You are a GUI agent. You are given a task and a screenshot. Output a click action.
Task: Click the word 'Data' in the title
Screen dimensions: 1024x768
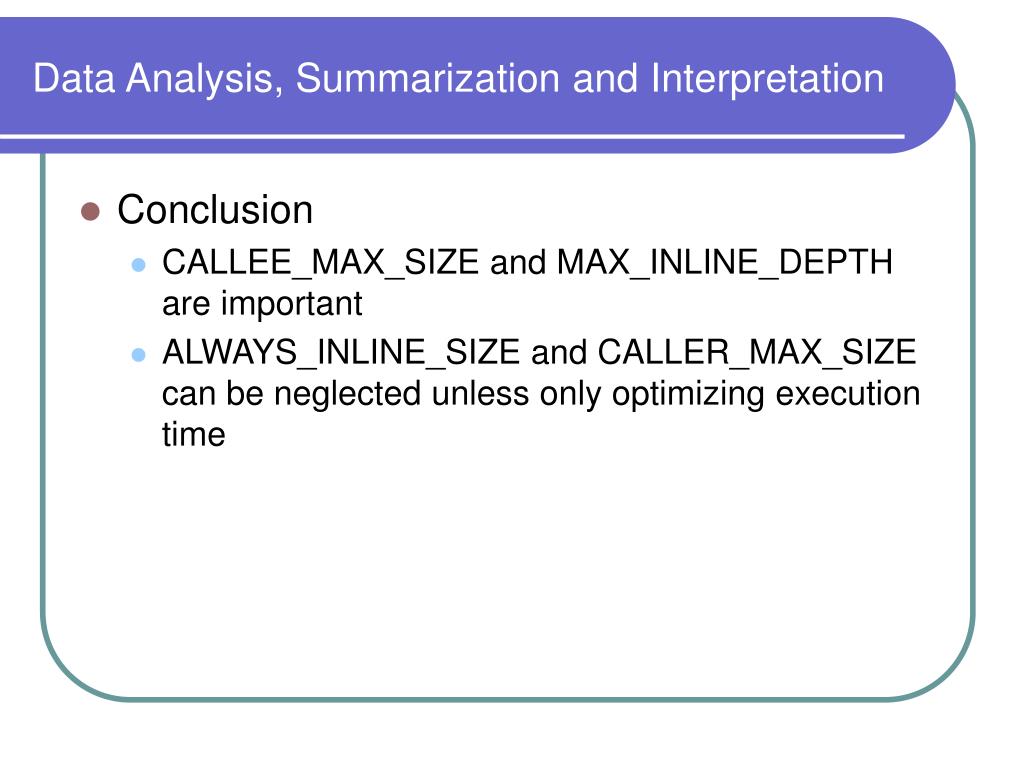[74, 78]
